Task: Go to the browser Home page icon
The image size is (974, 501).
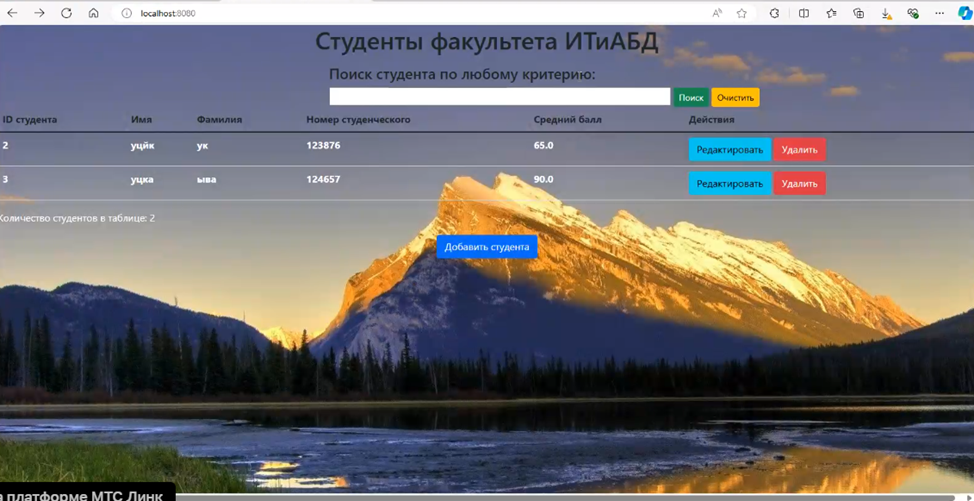Action: (93, 13)
